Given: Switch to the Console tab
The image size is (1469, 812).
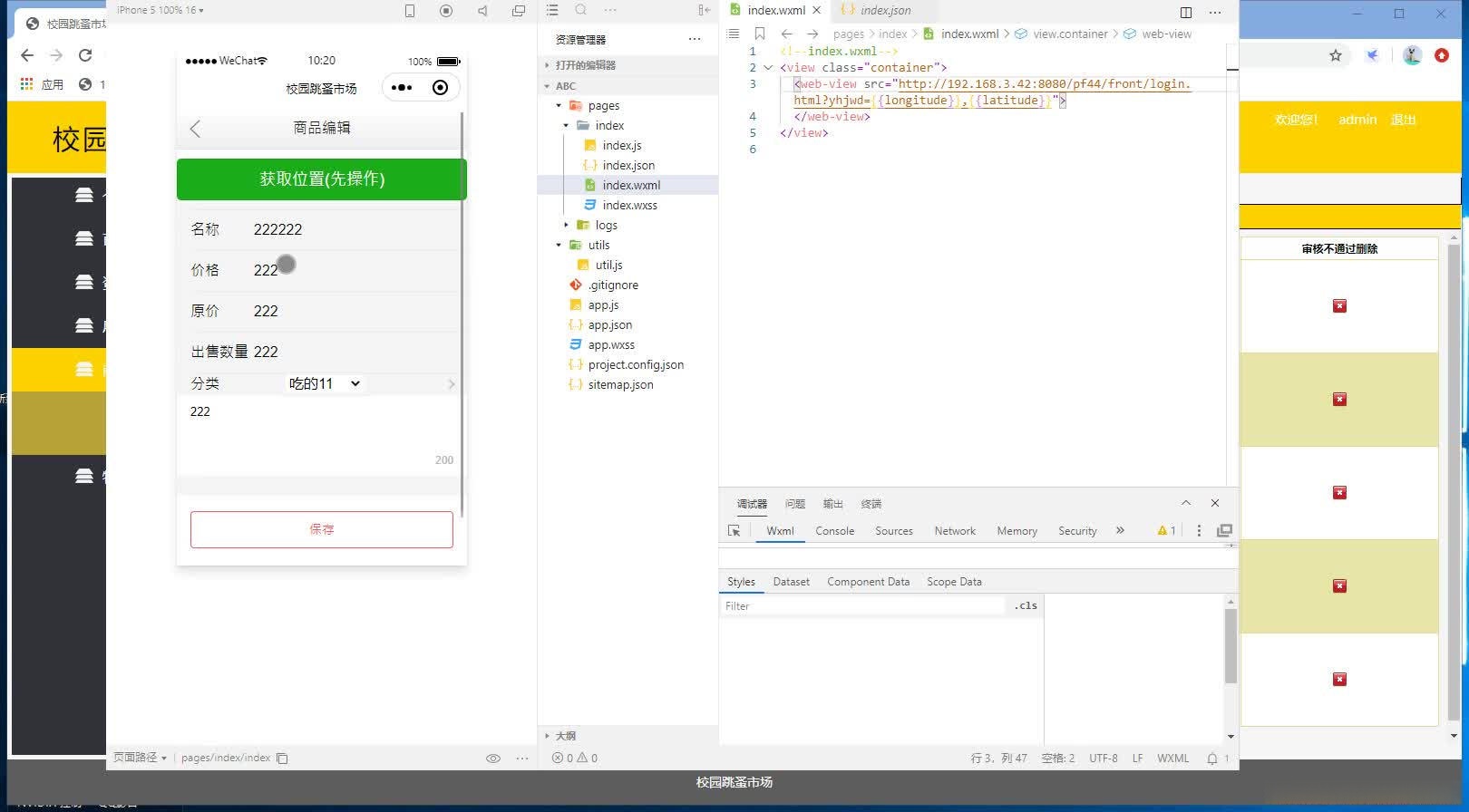Looking at the screenshot, I should [834, 531].
